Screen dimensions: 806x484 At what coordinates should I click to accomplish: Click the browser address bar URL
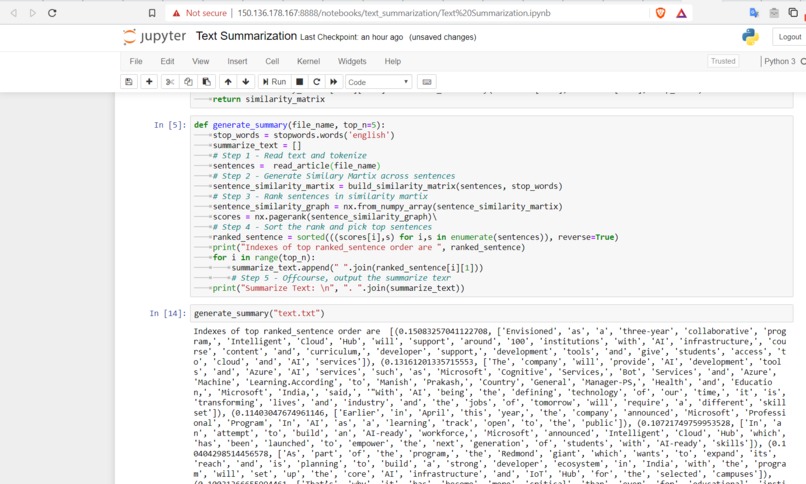[394, 13]
